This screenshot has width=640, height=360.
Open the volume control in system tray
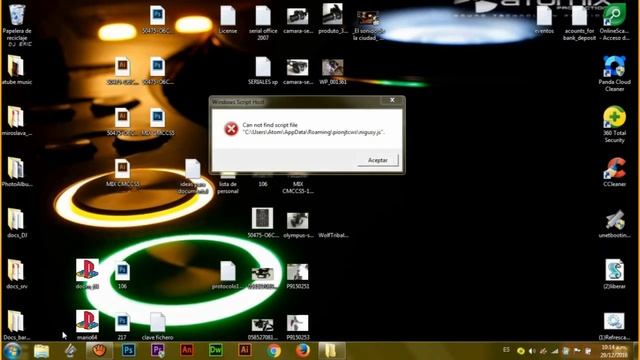pos(531,351)
